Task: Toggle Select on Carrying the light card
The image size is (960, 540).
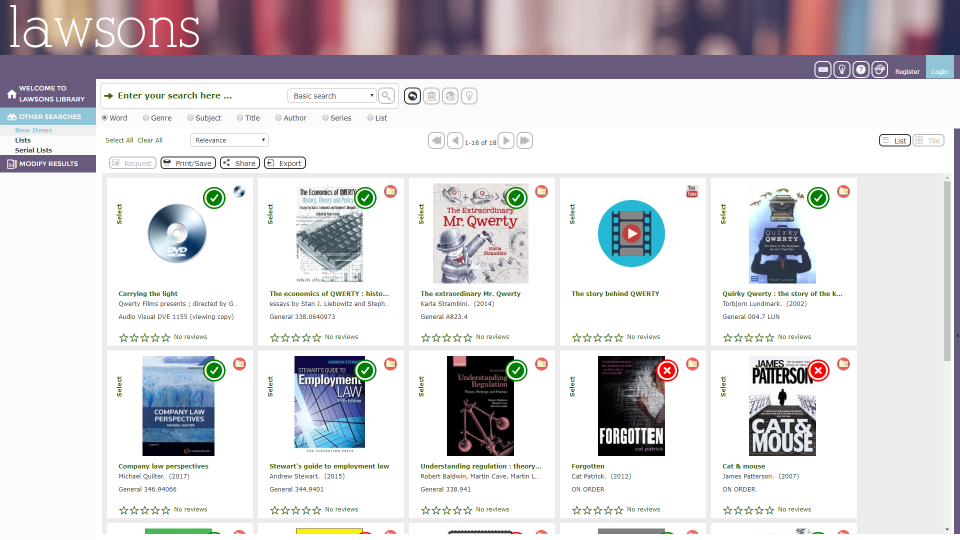Action: pos(119,214)
